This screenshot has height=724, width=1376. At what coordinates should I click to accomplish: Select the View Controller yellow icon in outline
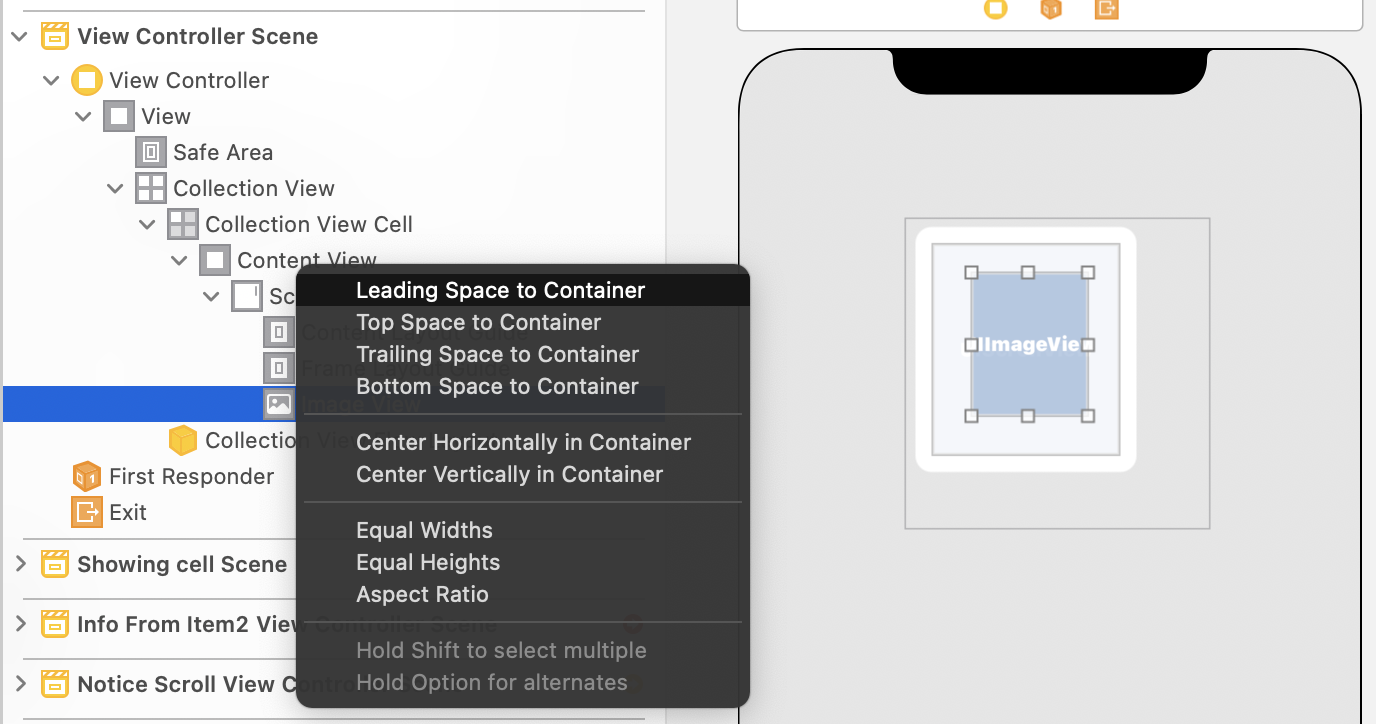(87, 80)
